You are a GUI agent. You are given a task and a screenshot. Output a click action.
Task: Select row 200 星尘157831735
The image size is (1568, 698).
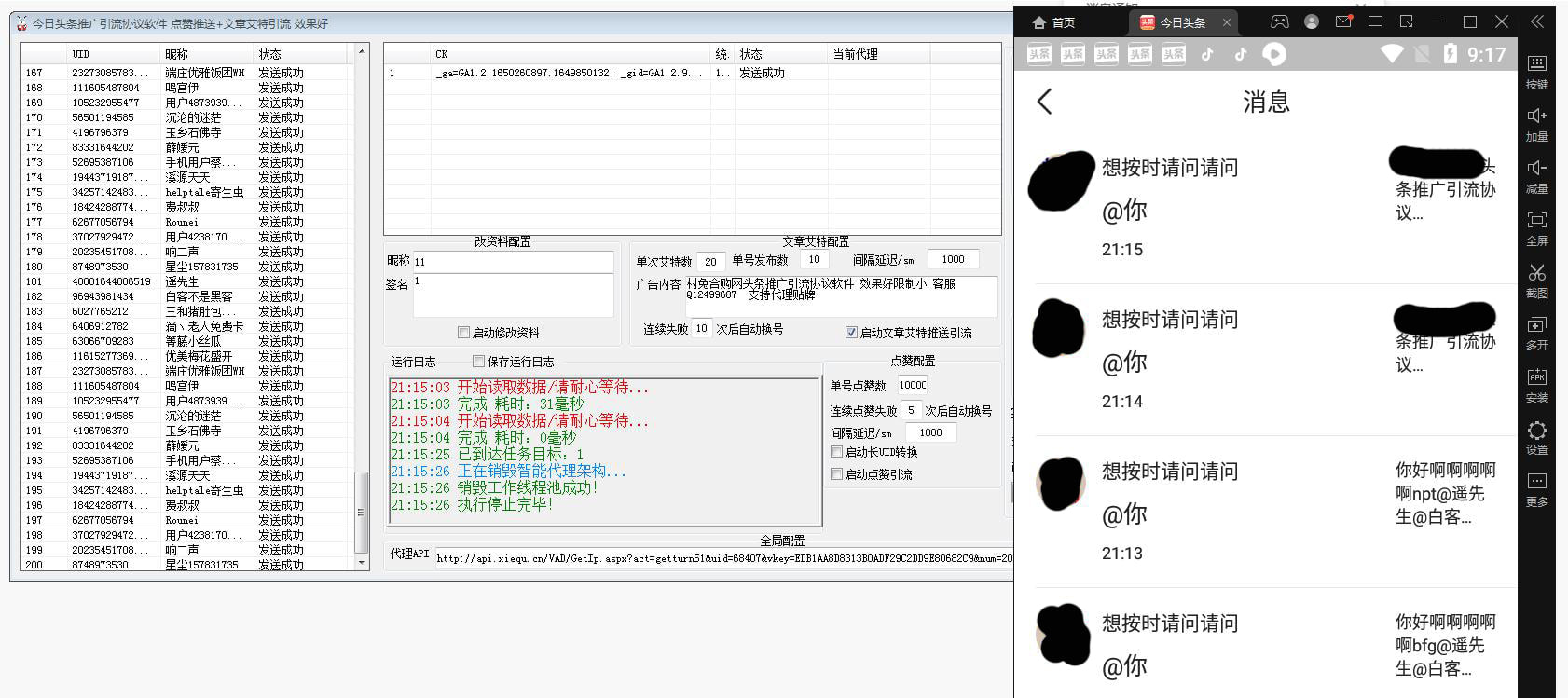coord(185,564)
